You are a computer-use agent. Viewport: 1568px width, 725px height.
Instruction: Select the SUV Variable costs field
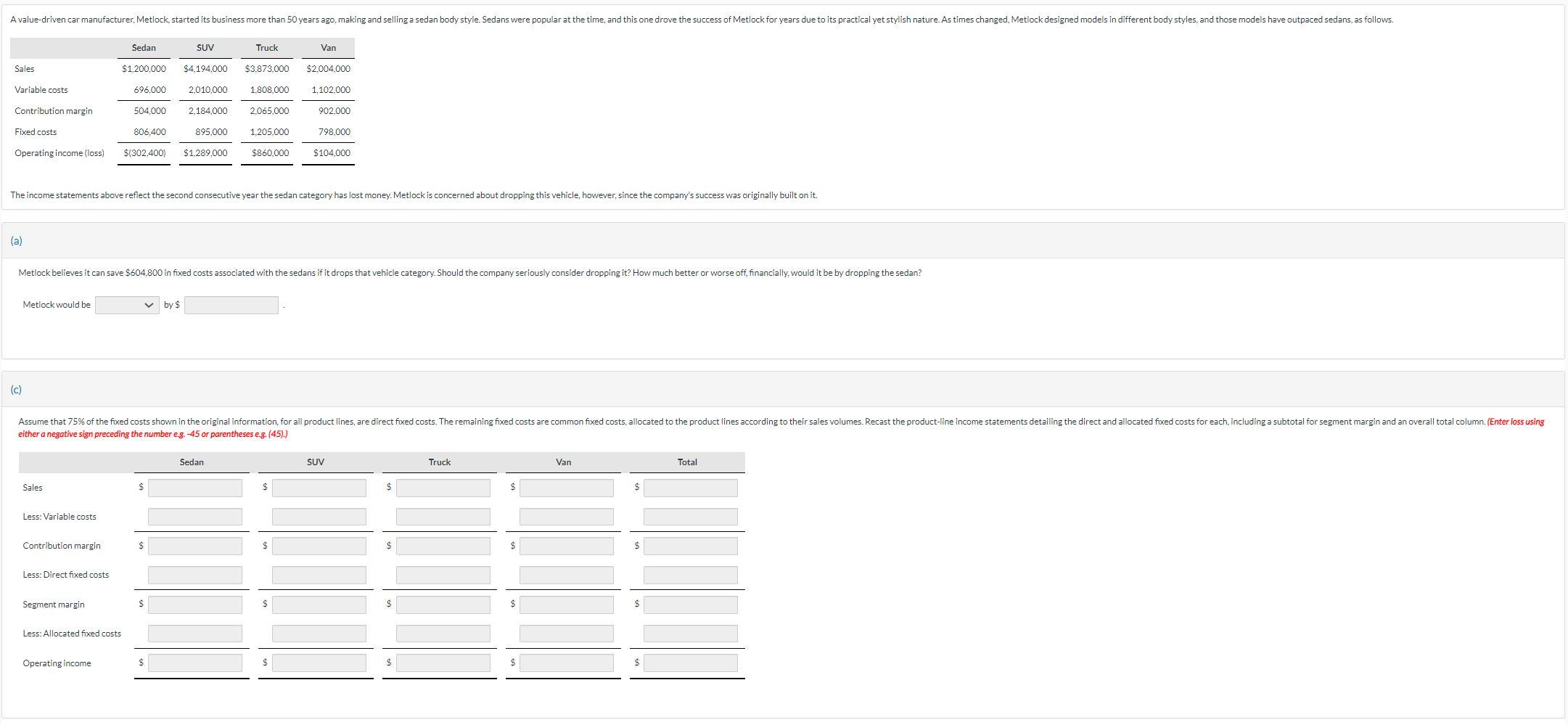(x=319, y=517)
